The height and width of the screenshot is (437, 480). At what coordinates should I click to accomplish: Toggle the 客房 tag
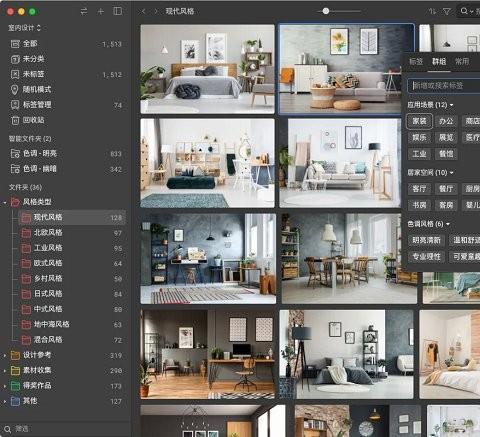[446, 205]
